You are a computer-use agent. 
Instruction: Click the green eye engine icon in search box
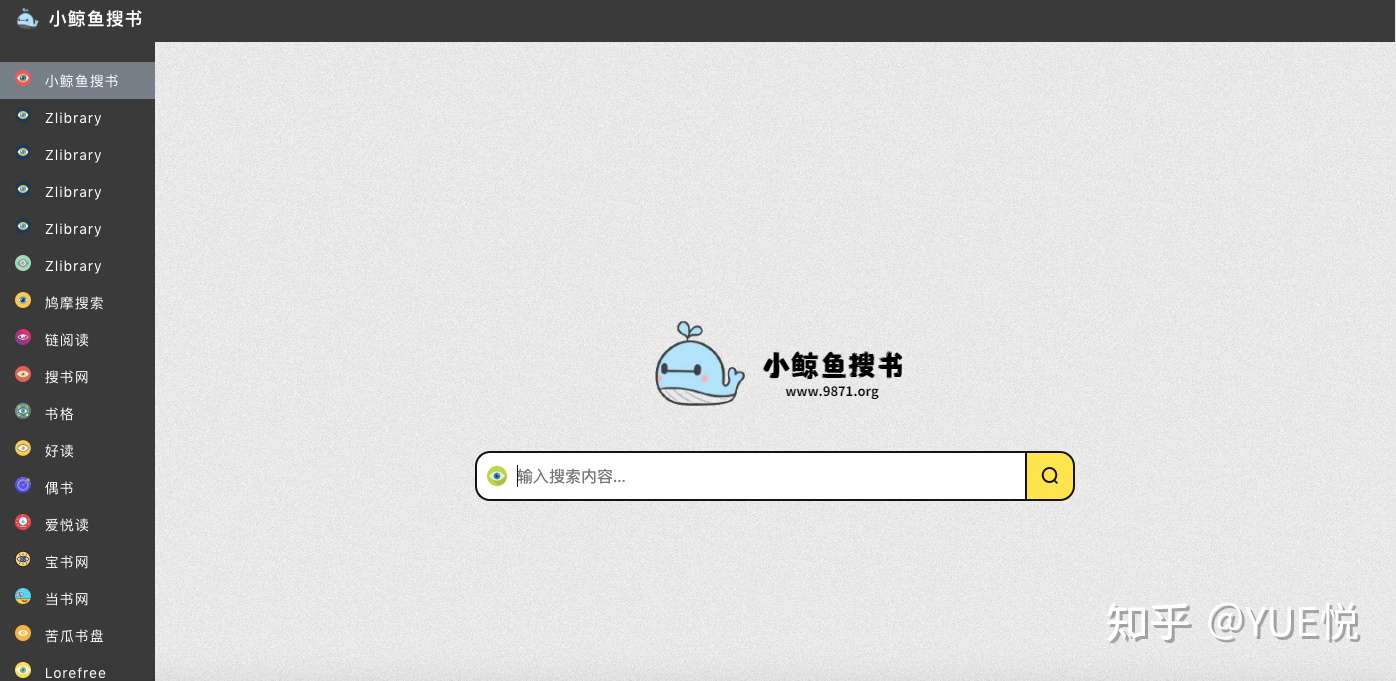pyautogui.click(x=497, y=476)
